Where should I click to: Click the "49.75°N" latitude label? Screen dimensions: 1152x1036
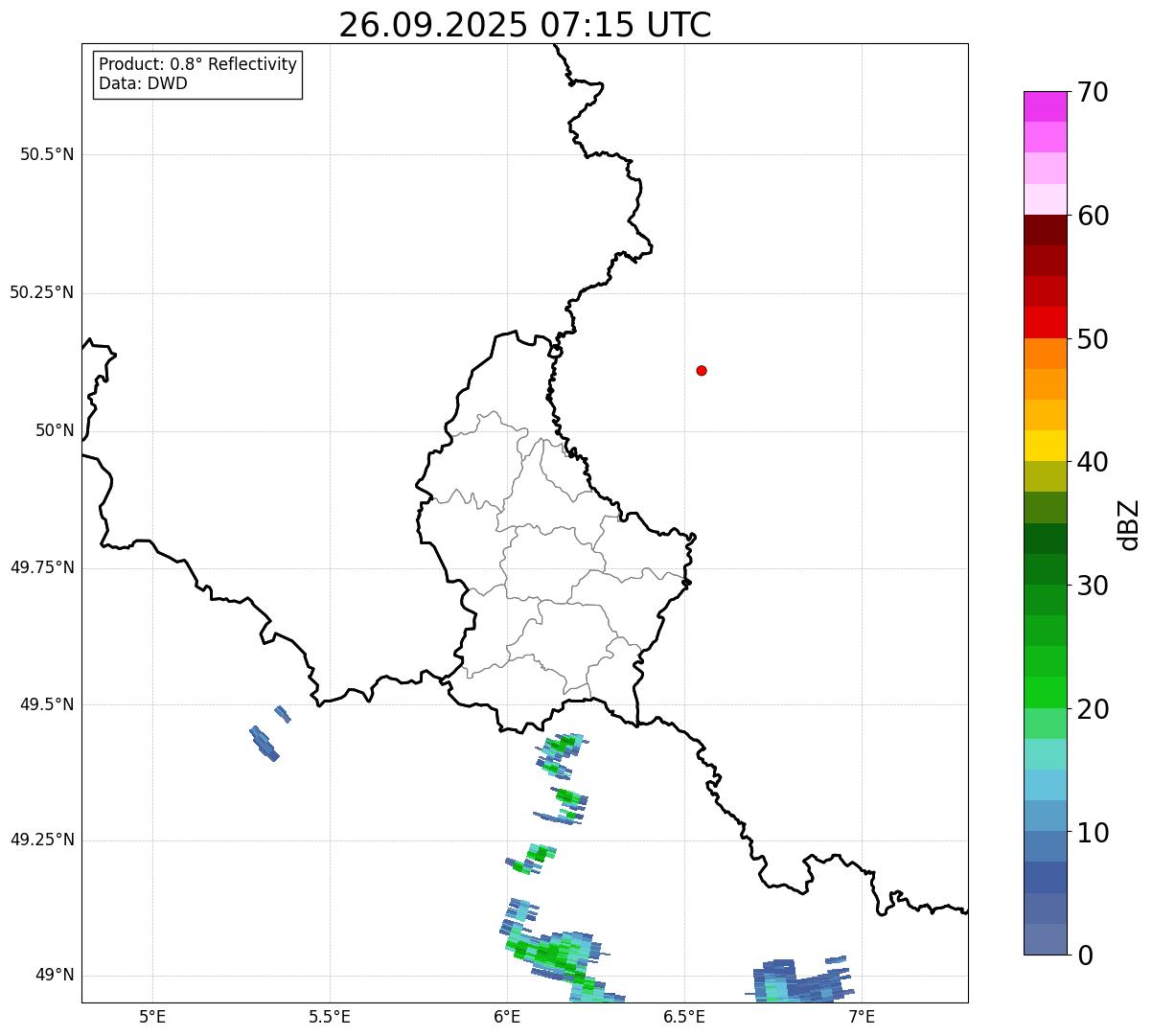(x=42, y=568)
